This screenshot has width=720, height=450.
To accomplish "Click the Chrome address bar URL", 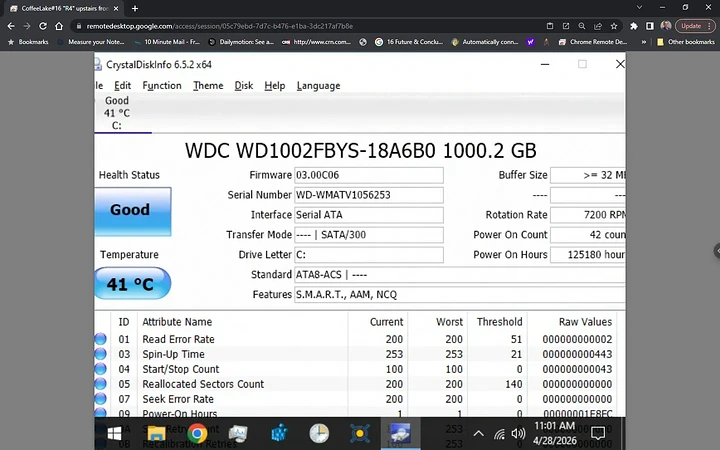I will click(x=219, y=26).
